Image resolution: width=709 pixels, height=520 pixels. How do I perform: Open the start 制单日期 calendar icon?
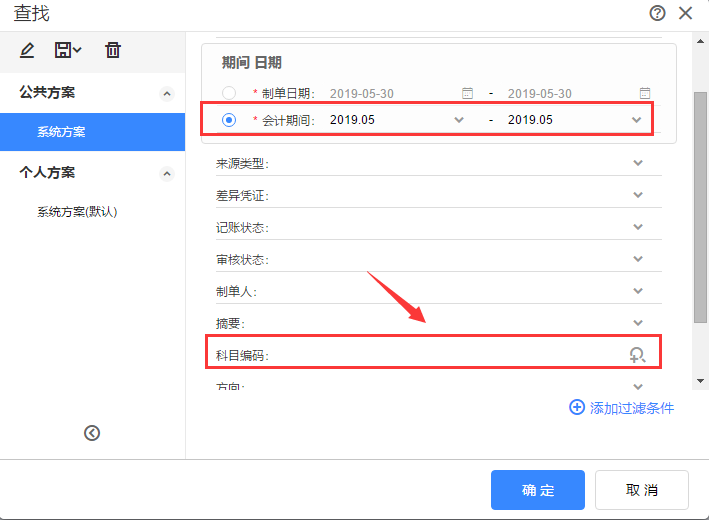coord(467,93)
